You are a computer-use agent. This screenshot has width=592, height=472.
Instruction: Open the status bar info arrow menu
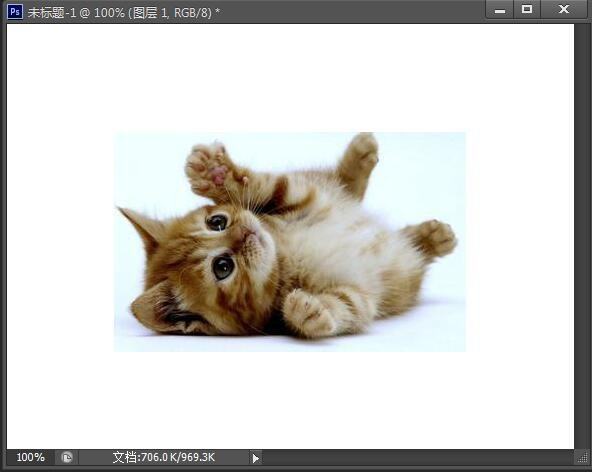tap(256, 458)
